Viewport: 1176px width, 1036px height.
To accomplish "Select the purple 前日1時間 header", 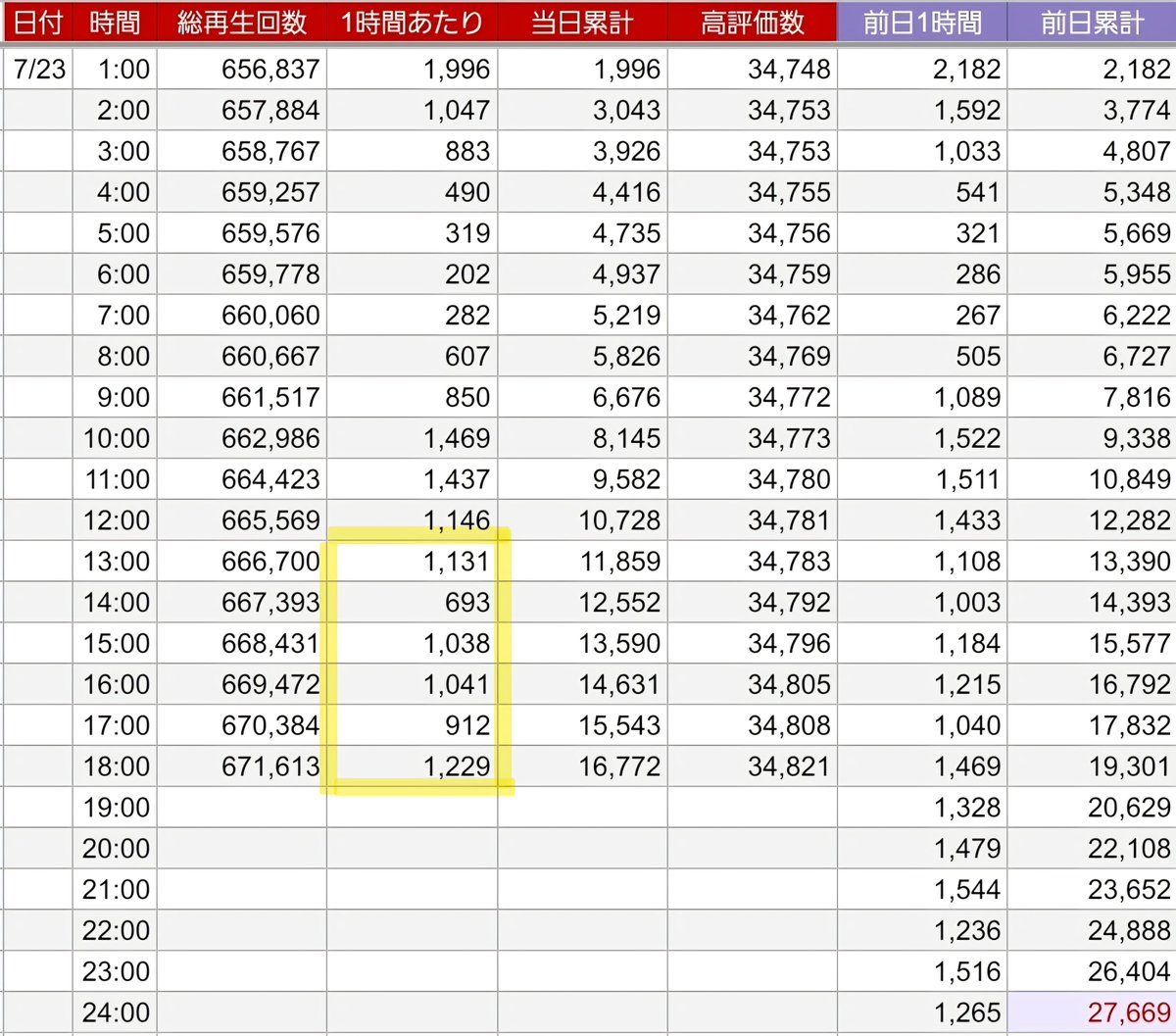I will point(922,22).
